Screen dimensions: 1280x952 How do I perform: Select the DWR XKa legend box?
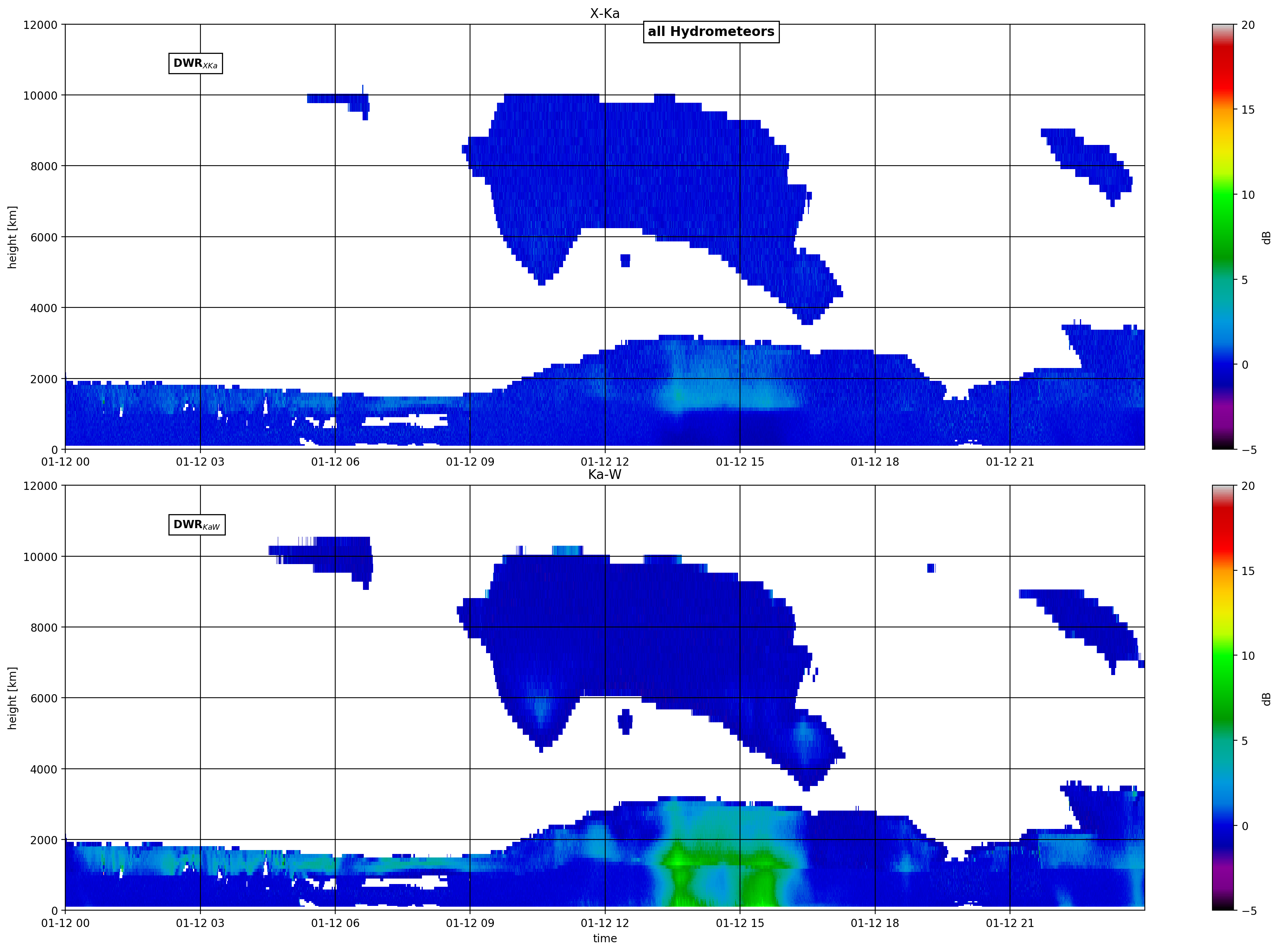click(x=195, y=63)
